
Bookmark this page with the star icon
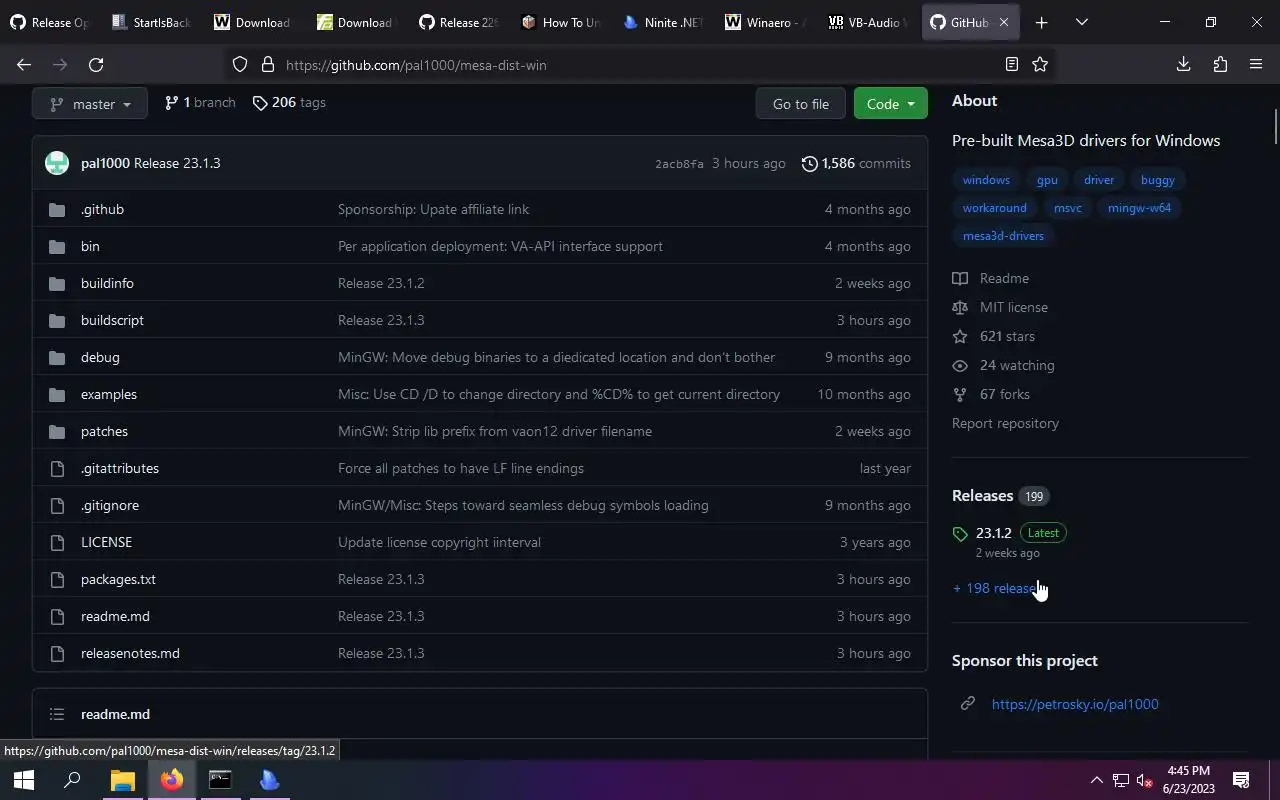pos(1040,65)
